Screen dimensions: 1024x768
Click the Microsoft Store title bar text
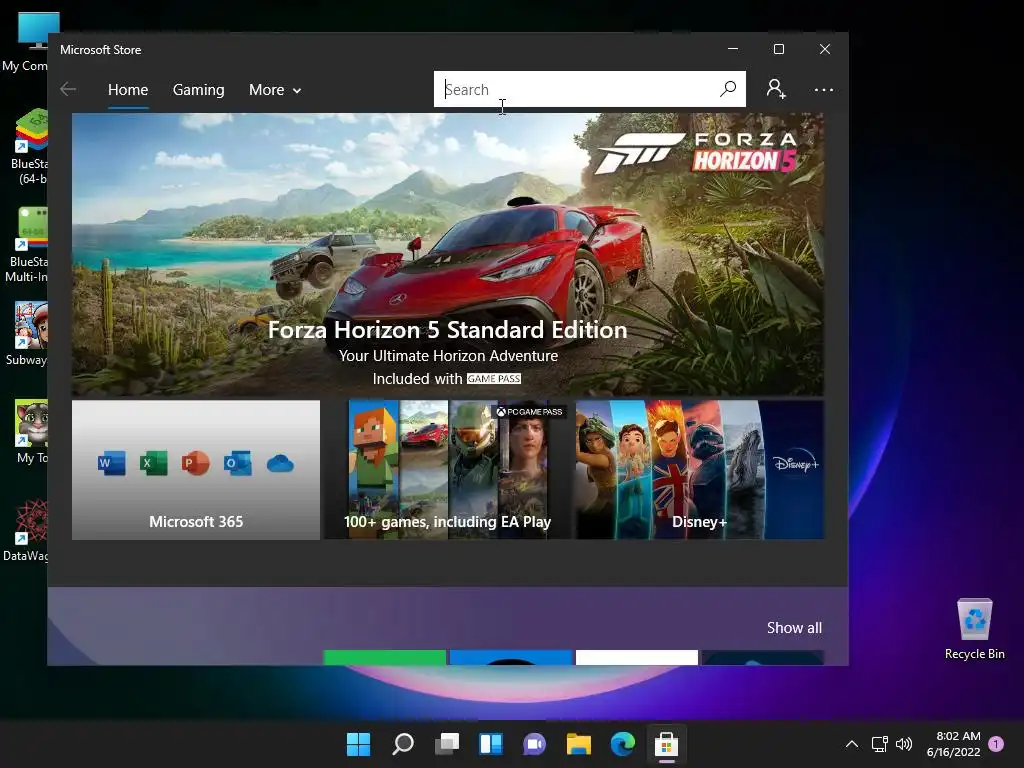click(101, 50)
